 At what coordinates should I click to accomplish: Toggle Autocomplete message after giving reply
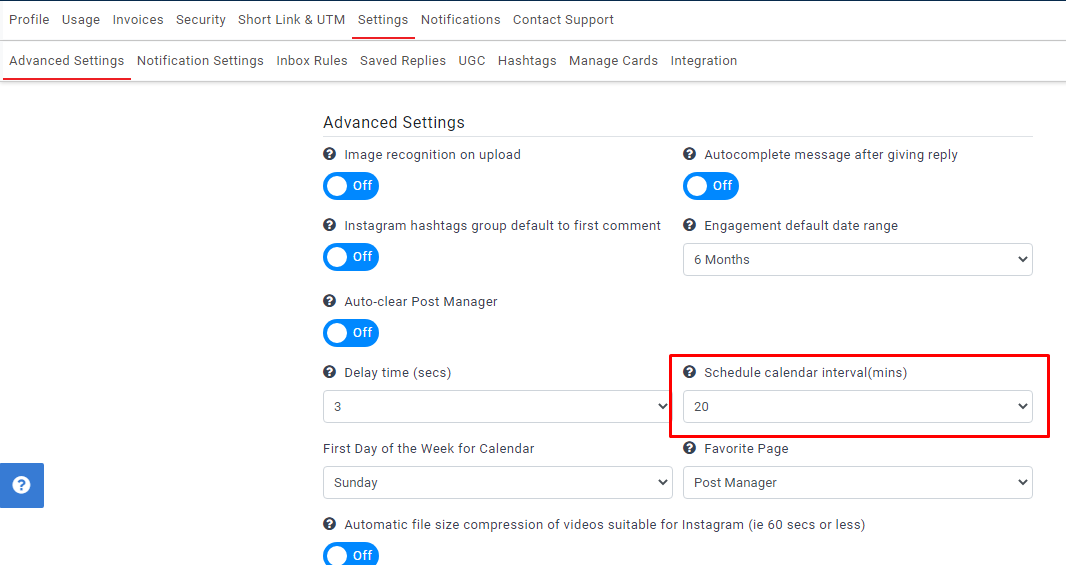[711, 186]
